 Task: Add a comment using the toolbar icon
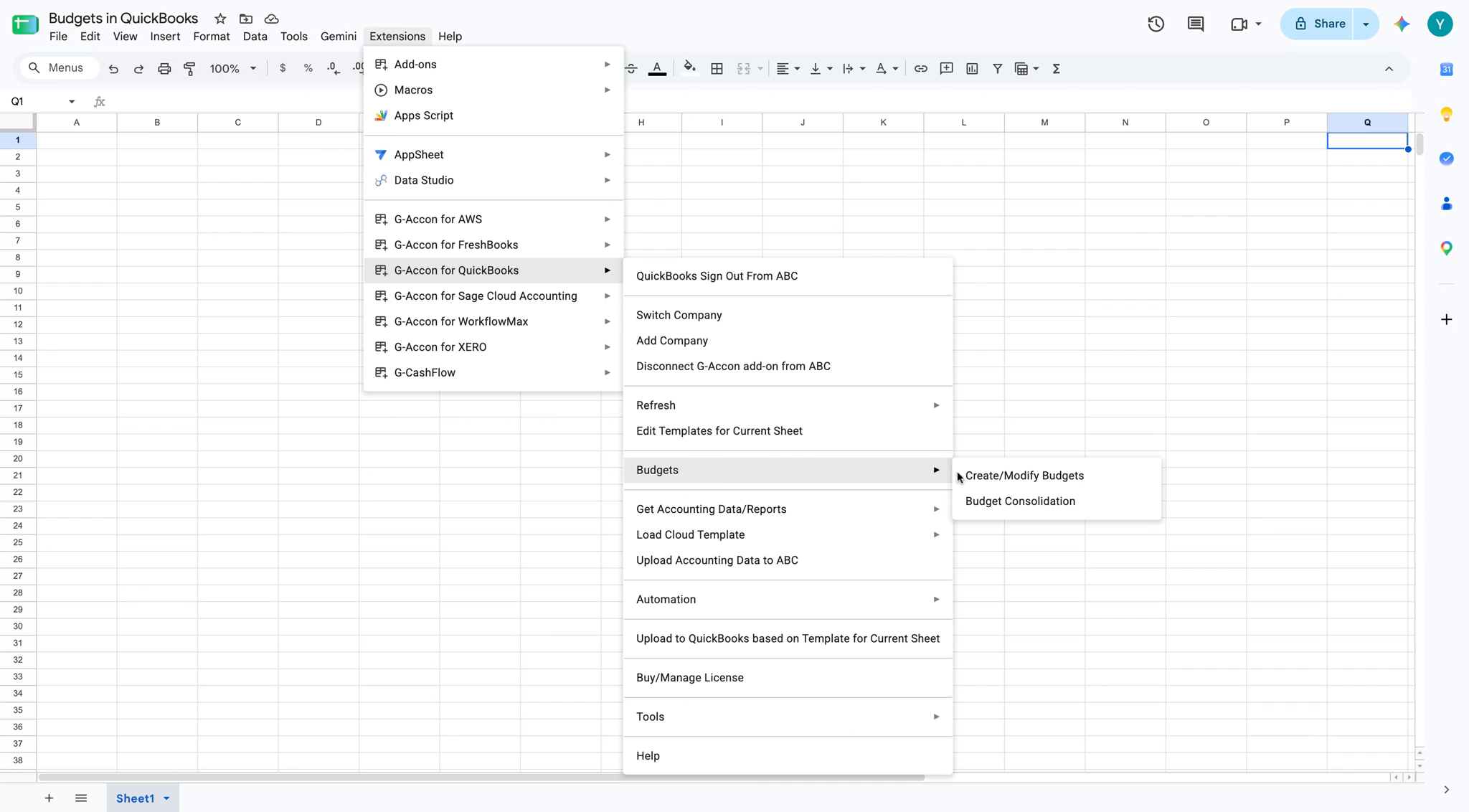tap(946, 69)
